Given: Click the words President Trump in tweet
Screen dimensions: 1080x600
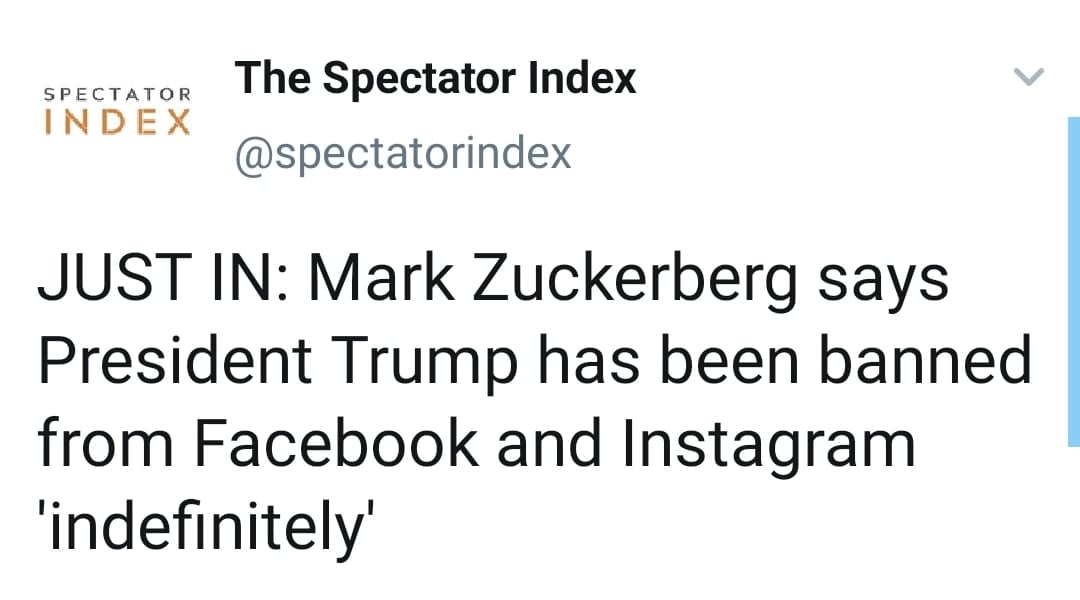Looking at the screenshot, I should click(278, 362).
